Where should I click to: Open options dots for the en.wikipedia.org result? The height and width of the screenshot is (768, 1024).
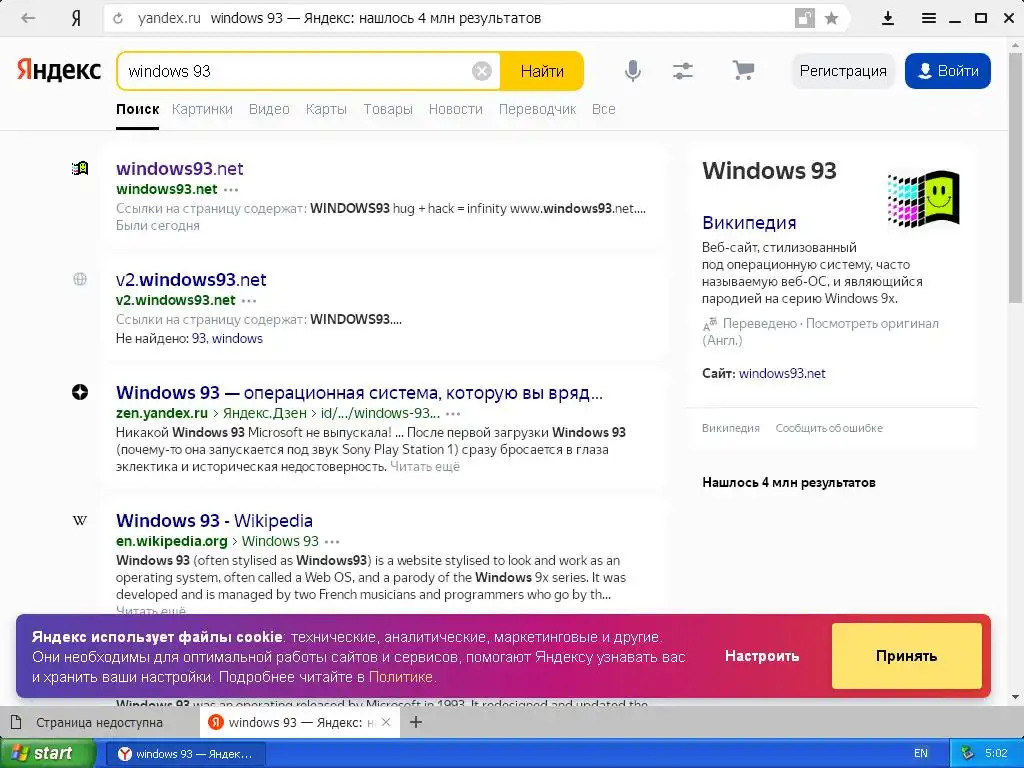(332, 541)
